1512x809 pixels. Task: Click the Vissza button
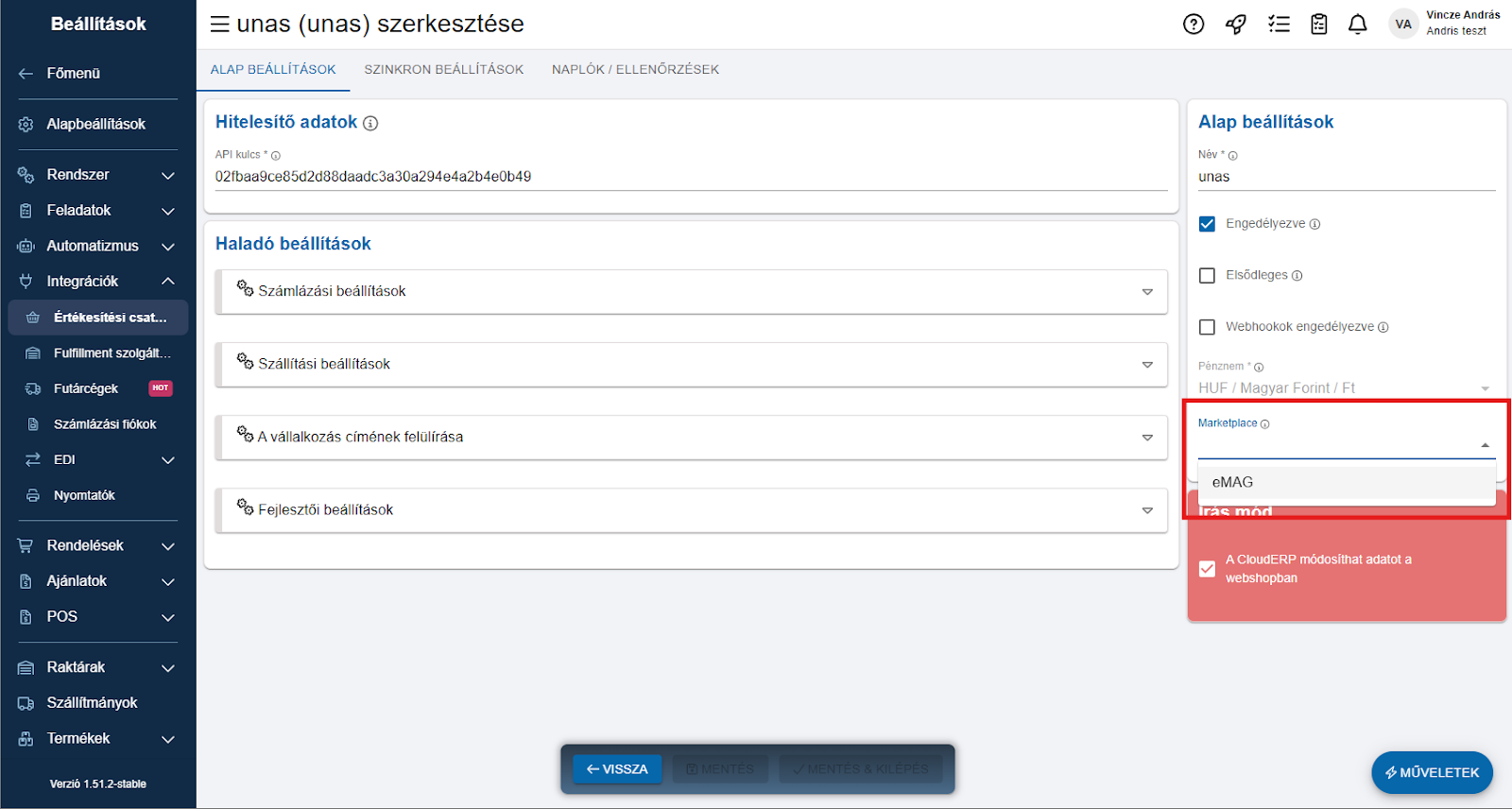617,769
